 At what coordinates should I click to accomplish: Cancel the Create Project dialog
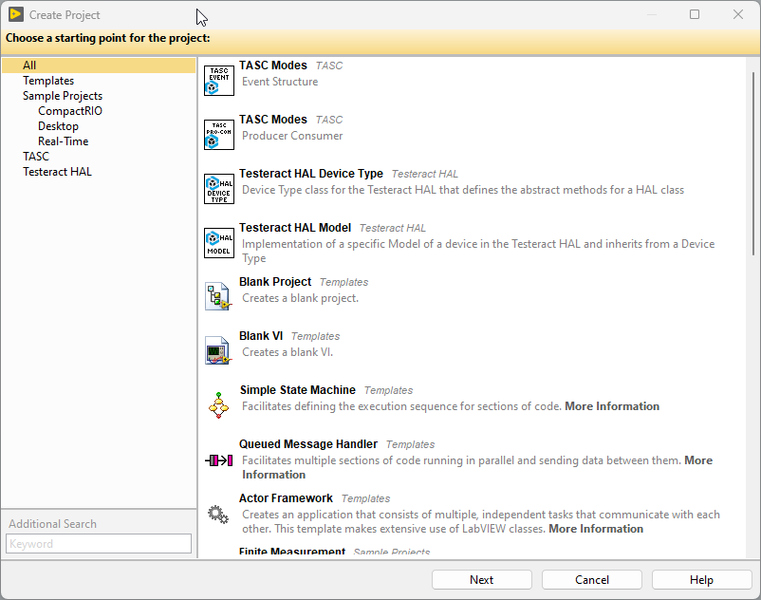click(592, 580)
